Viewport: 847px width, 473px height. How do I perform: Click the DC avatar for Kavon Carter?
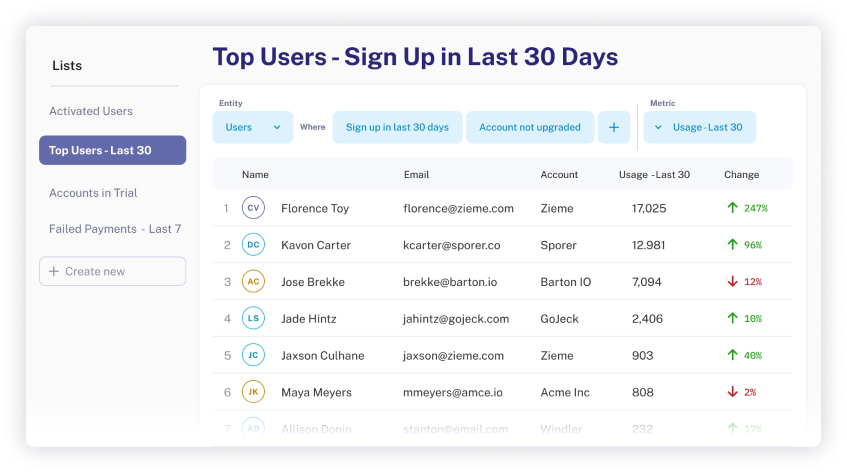click(253, 245)
